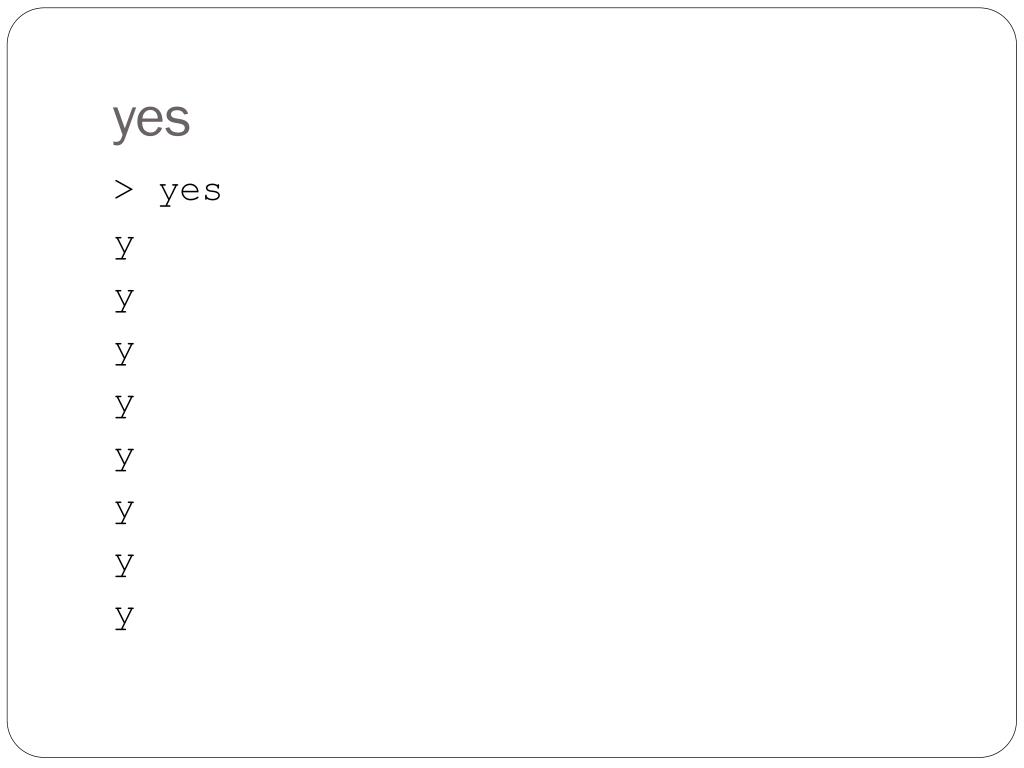Click the seventh "y" output line
The image size is (1024, 768).
(124, 564)
